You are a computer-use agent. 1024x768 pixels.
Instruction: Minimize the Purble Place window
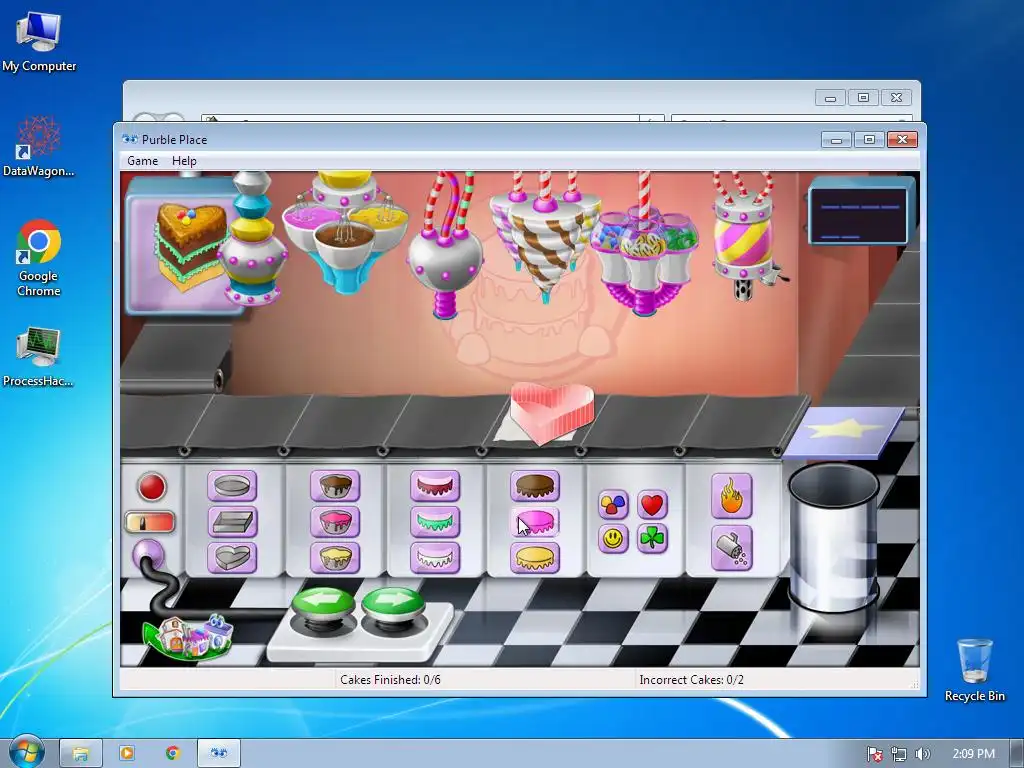click(836, 140)
